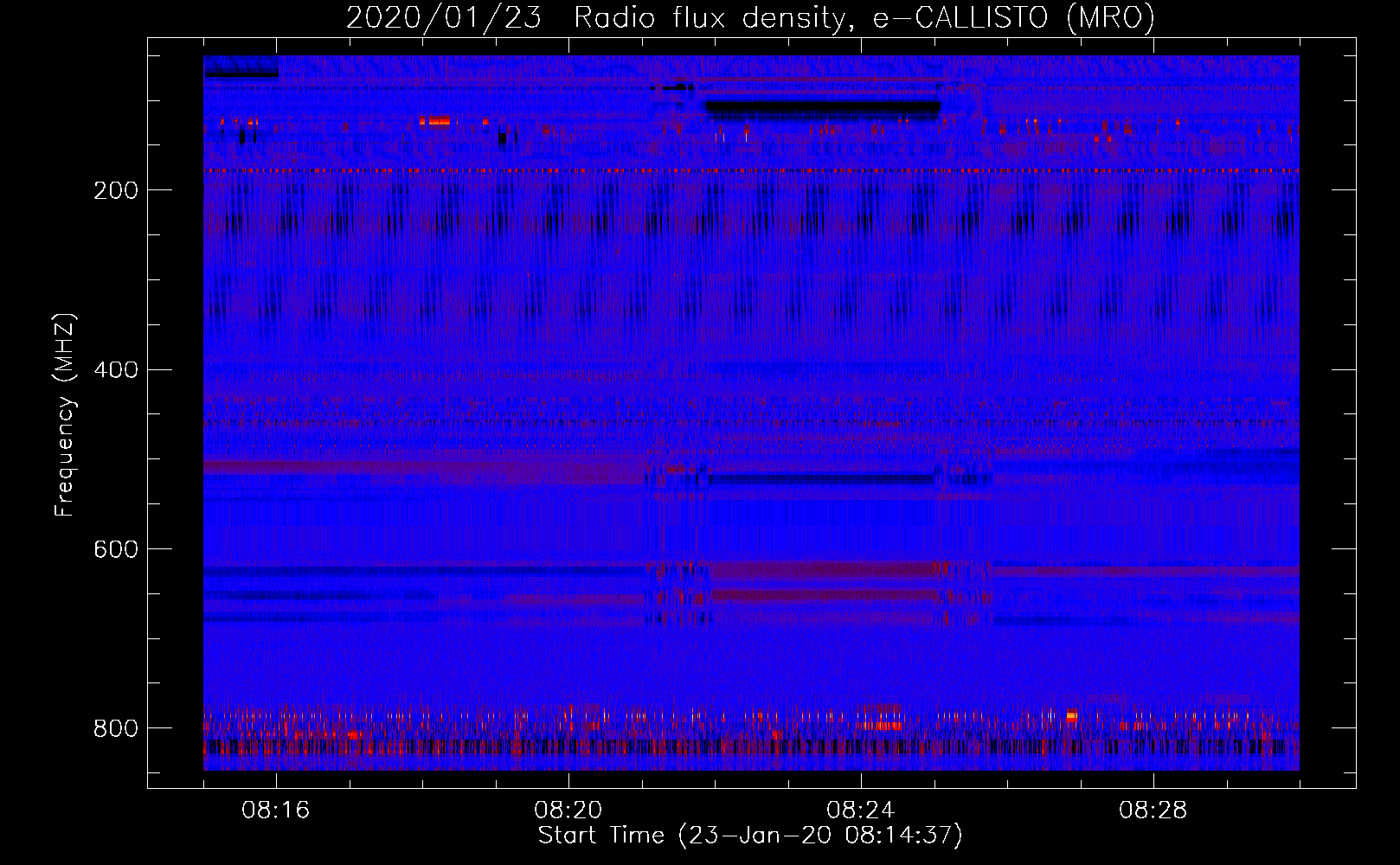
Task: Click the spectrogram plot area at 400 MHz
Action: pyautogui.click(x=751, y=369)
